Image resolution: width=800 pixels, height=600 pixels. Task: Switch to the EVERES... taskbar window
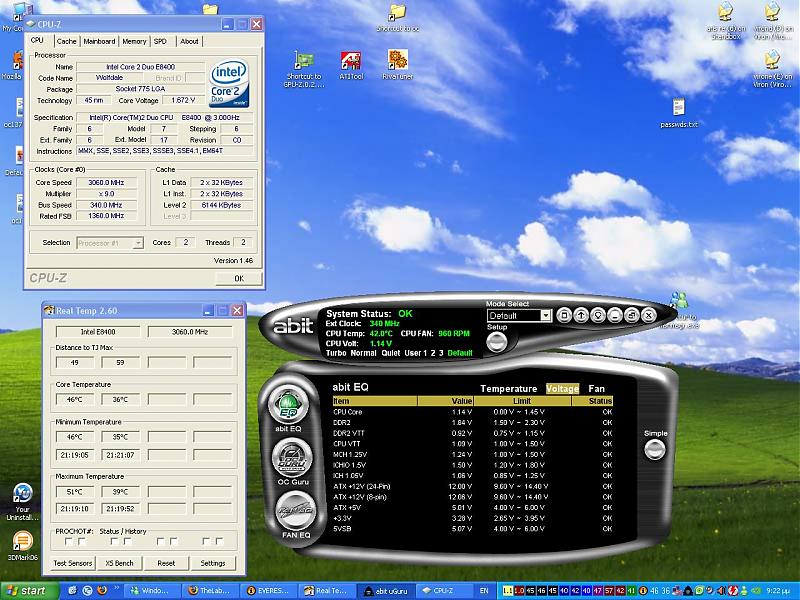[x=268, y=591]
